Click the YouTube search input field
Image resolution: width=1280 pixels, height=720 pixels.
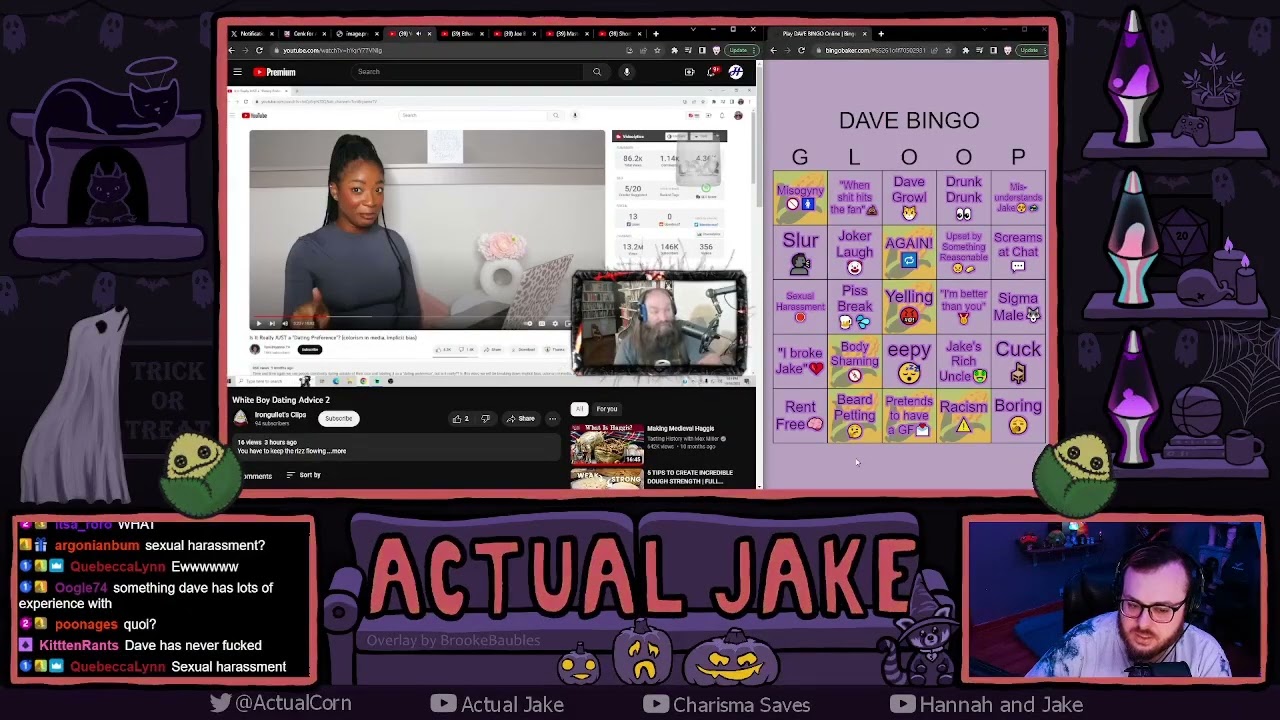tap(467, 72)
